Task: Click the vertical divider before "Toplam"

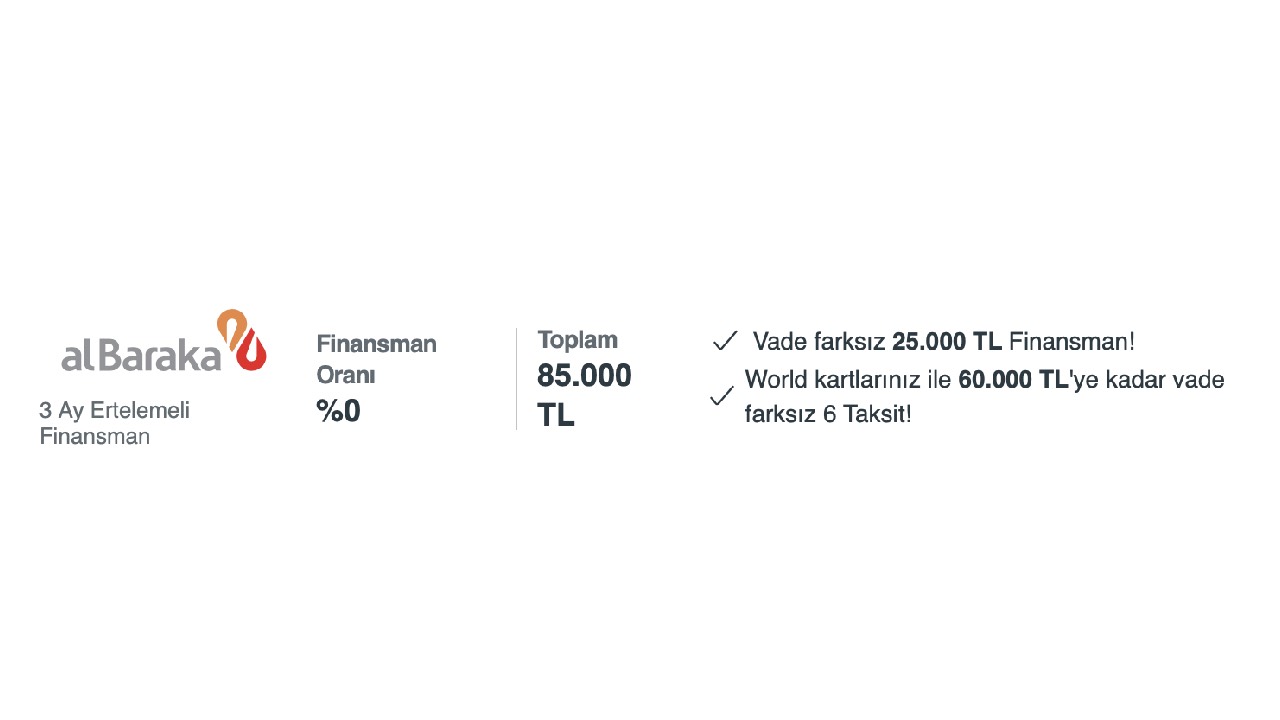Action: [x=517, y=379]
